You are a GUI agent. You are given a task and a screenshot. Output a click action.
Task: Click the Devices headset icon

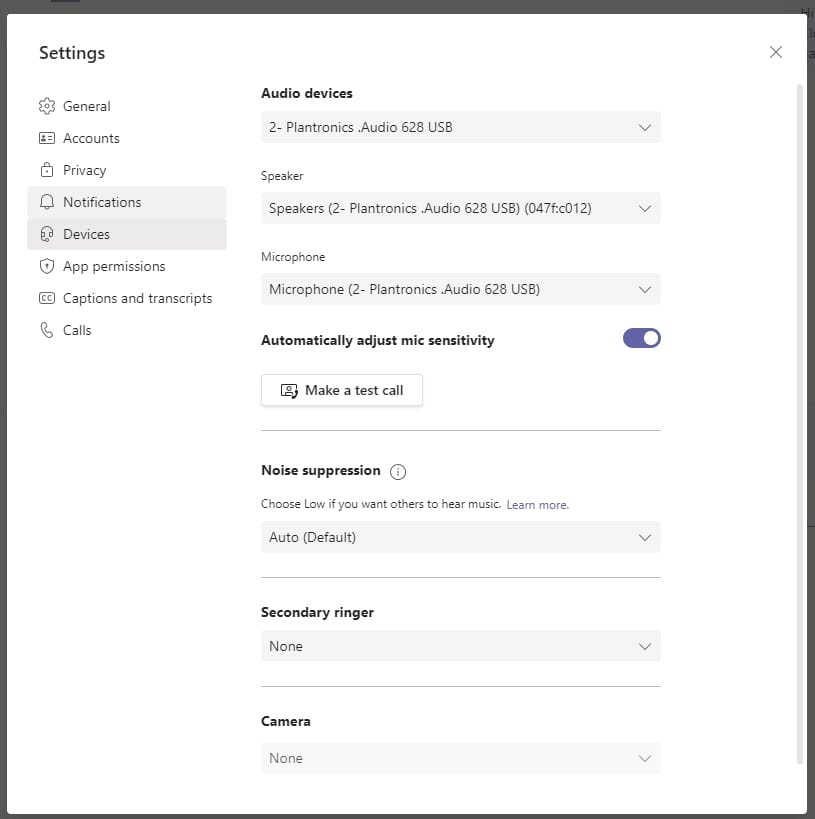[46, 234]
